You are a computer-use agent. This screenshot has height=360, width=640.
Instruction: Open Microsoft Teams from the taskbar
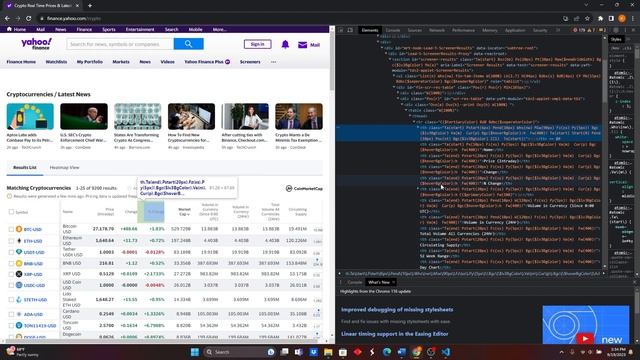(299, 352)
